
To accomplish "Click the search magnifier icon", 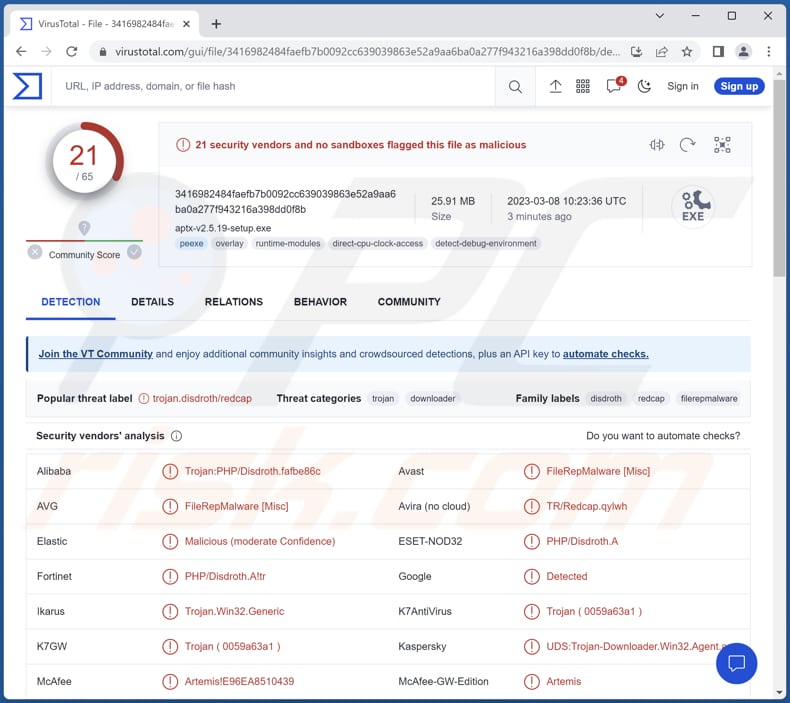I will pyautogui.click(x=515, y=87).
